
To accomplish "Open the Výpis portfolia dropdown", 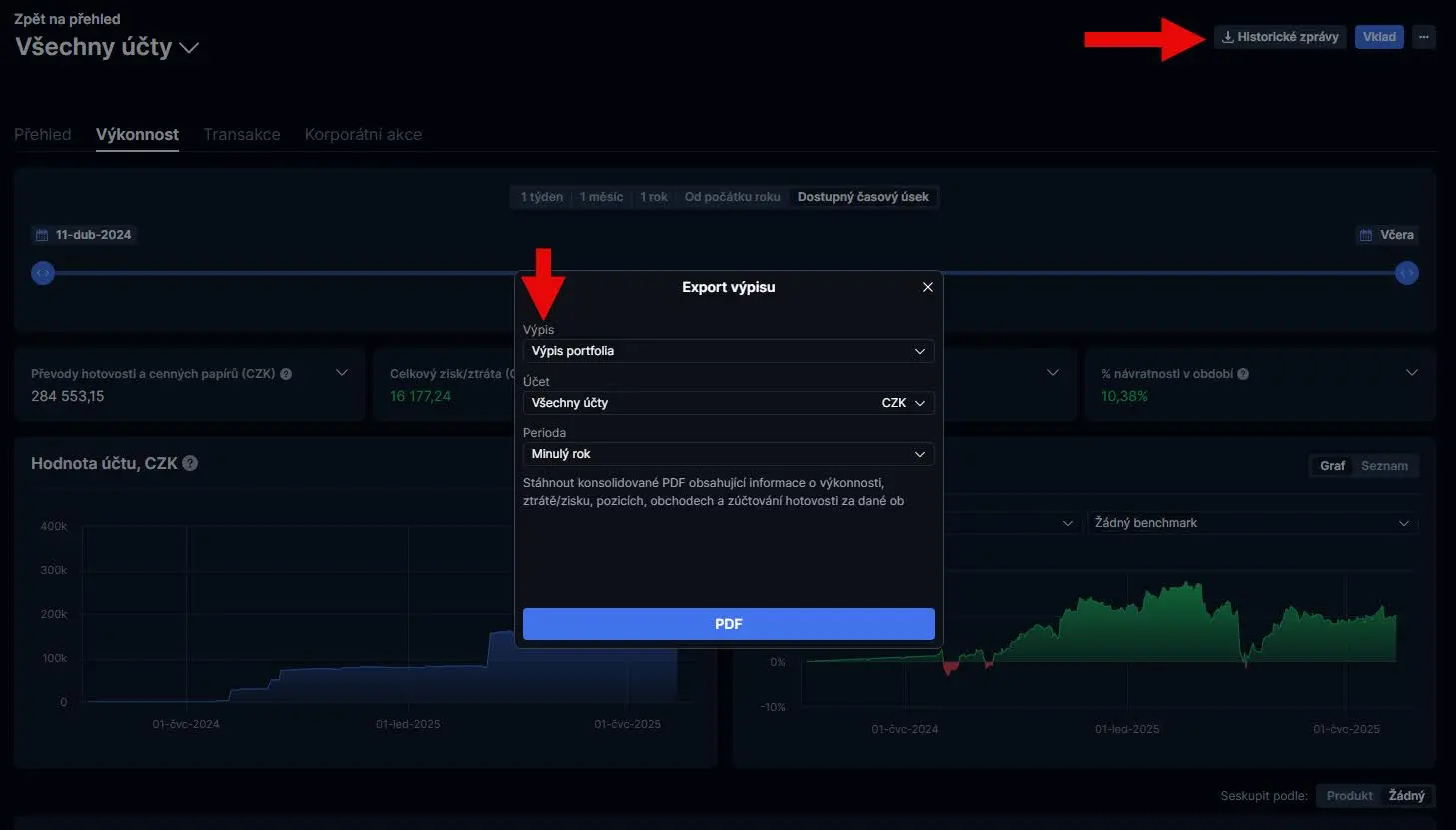I will [728, 351].
